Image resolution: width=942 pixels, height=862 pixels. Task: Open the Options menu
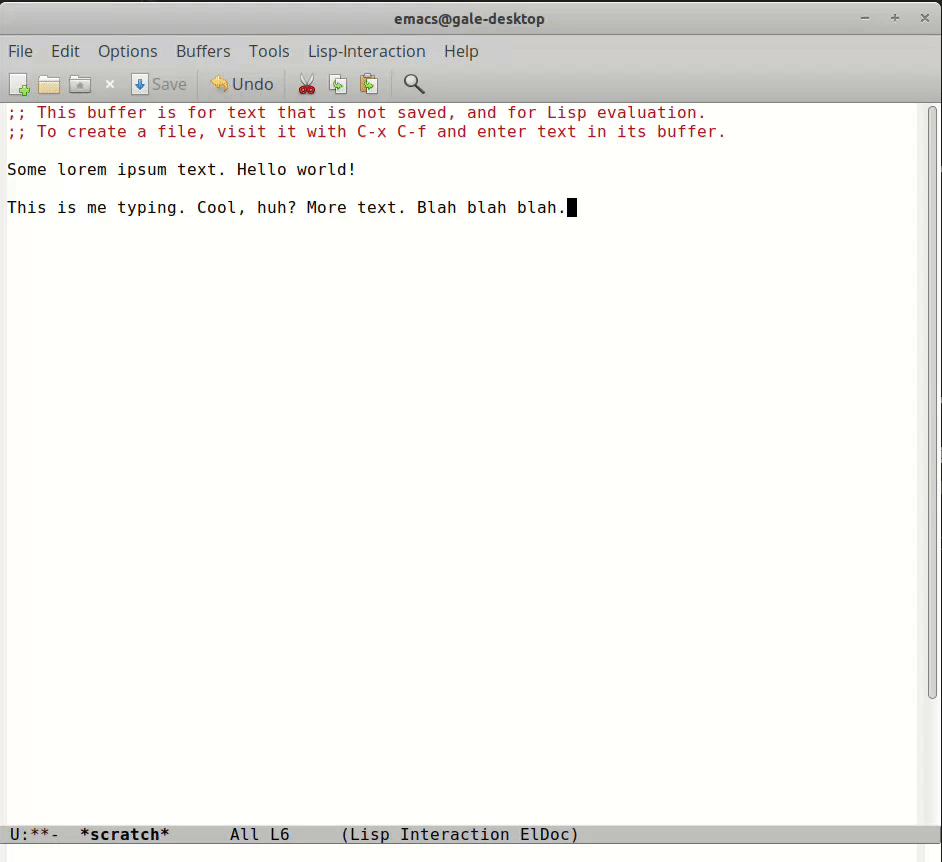tap(127, 51)
